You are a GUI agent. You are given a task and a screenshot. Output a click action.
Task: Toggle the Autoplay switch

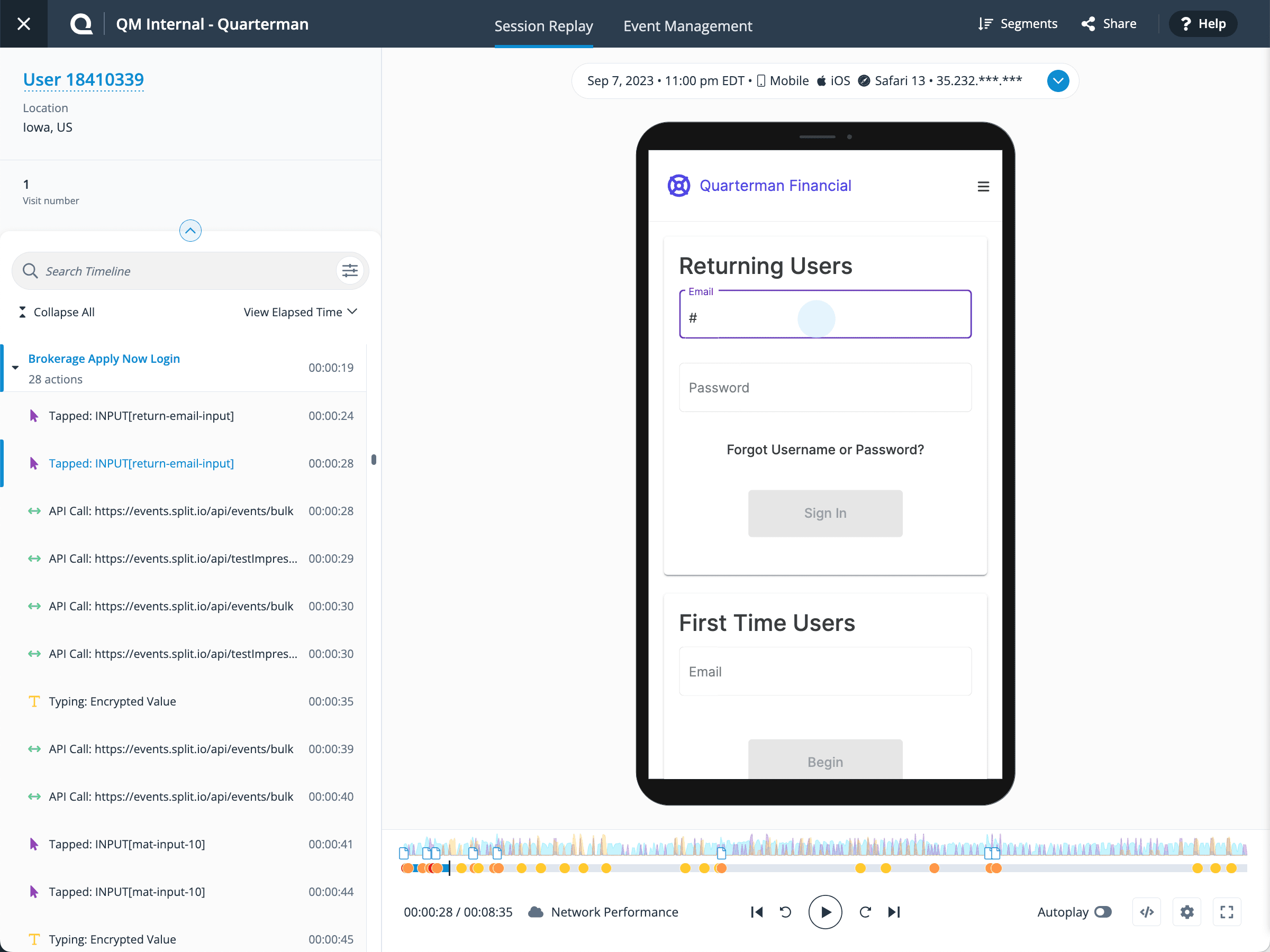coord(1103,912)
